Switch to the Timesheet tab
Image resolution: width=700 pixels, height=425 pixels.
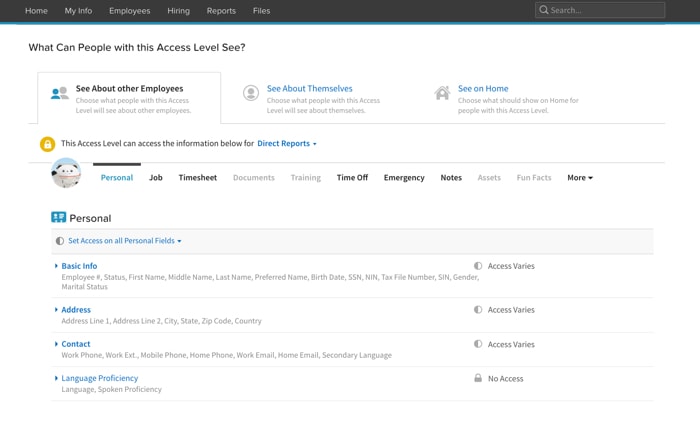coord(198,178)
